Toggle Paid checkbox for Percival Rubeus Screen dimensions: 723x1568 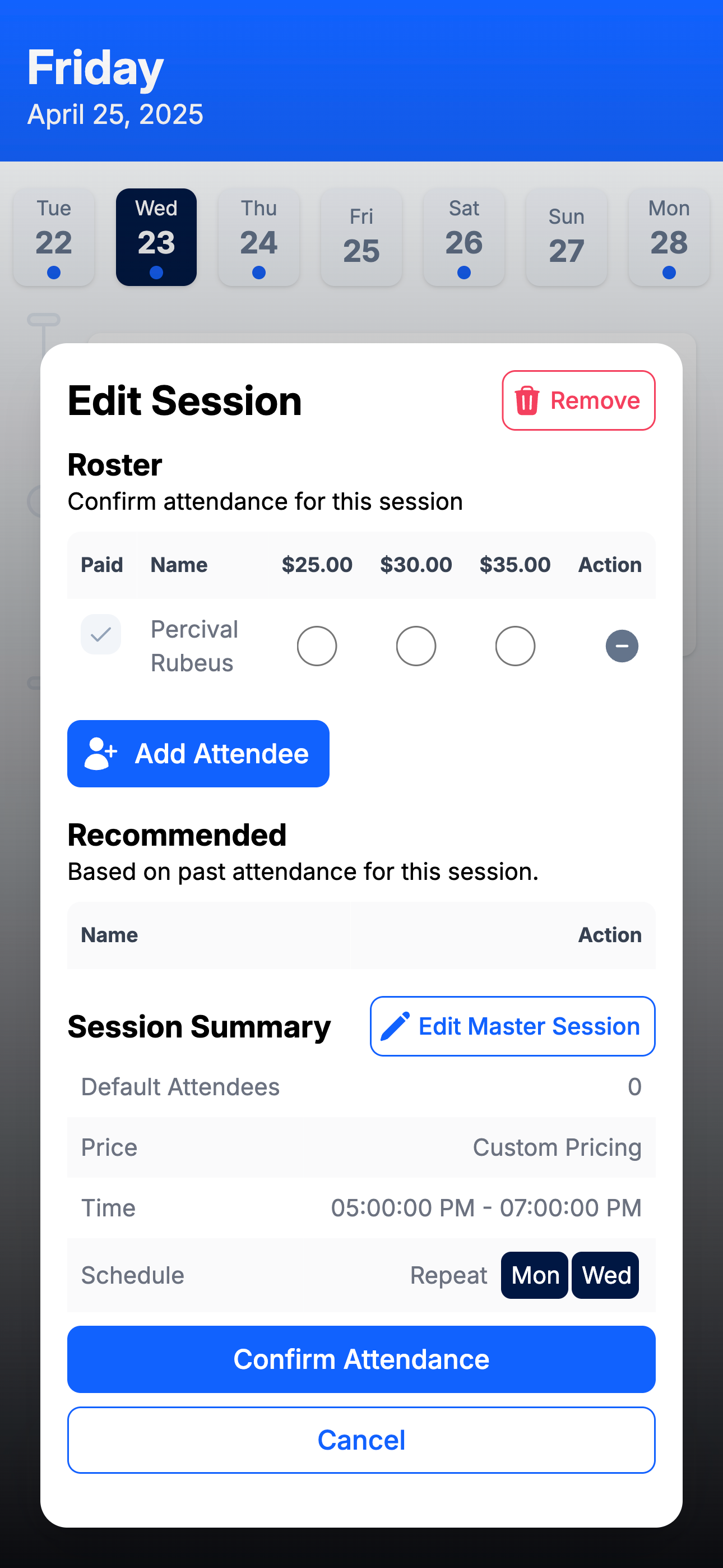[101, 634]
